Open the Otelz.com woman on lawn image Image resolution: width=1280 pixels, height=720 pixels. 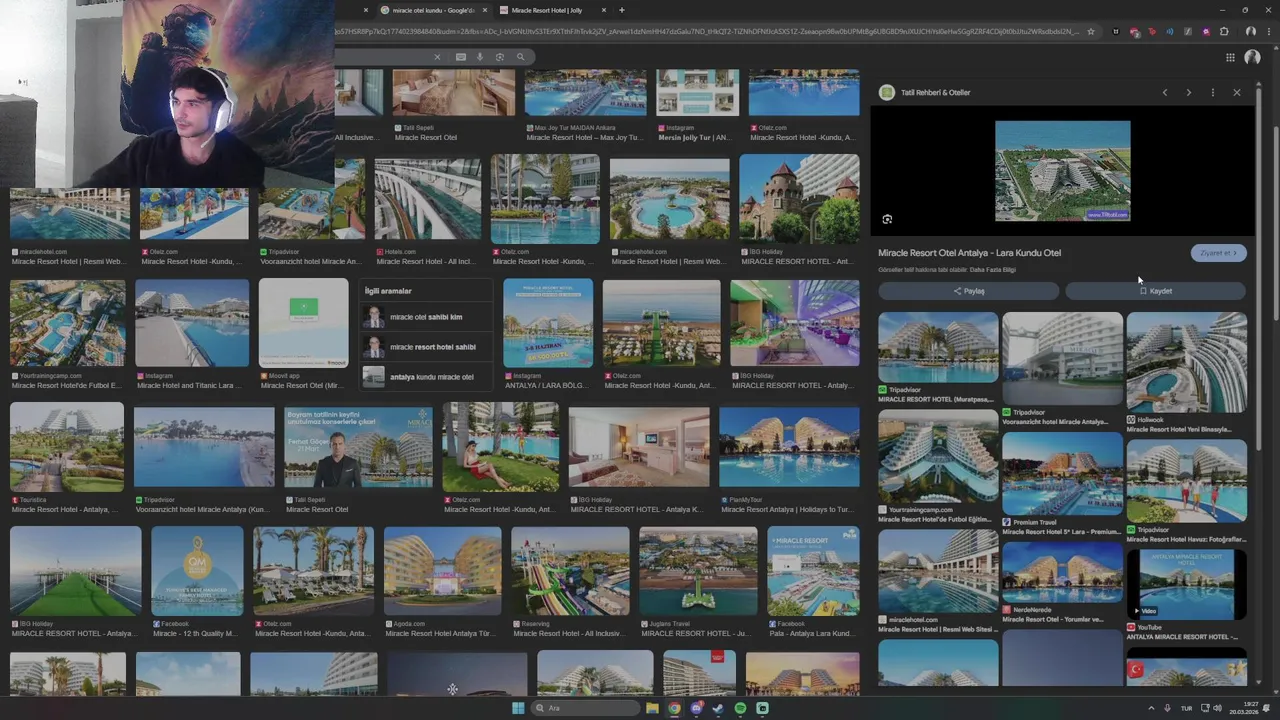501,447
